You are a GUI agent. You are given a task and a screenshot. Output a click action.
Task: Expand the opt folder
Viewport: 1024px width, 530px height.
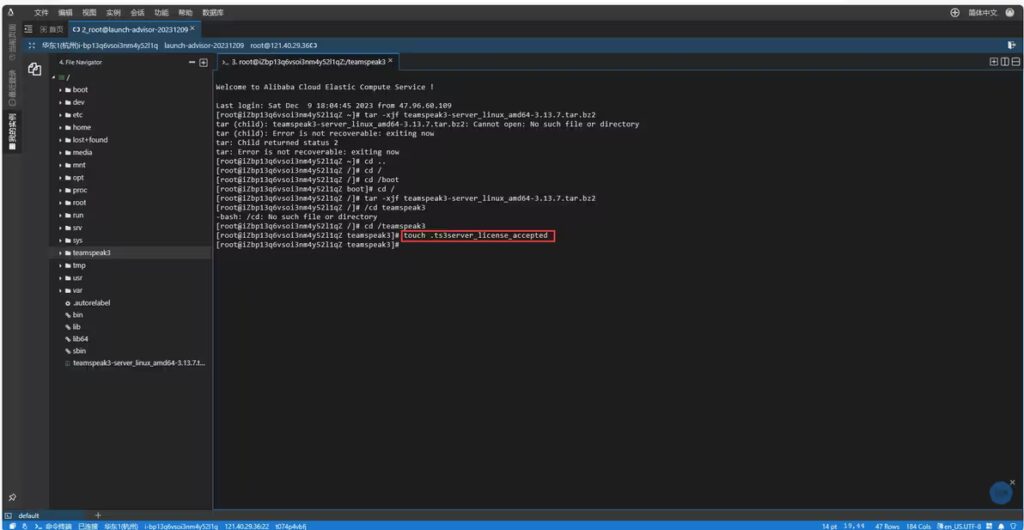[60, 178]
